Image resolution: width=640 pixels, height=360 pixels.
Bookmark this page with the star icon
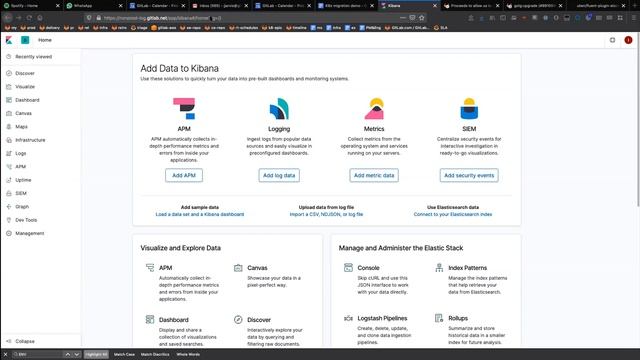pyautogui.click(x=422, y=18)
